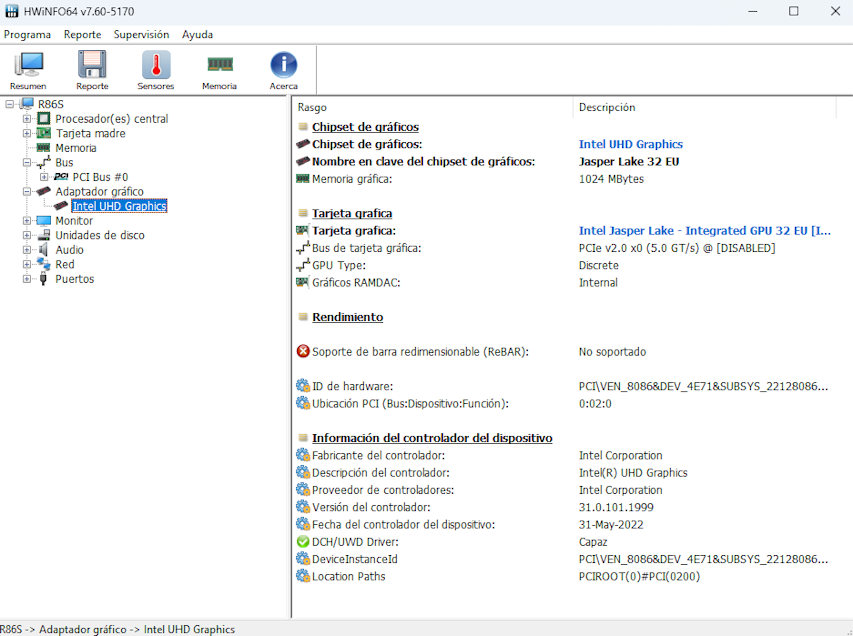
Task: Select the 31-May-2022 driver date value
Action: (611, 524)
